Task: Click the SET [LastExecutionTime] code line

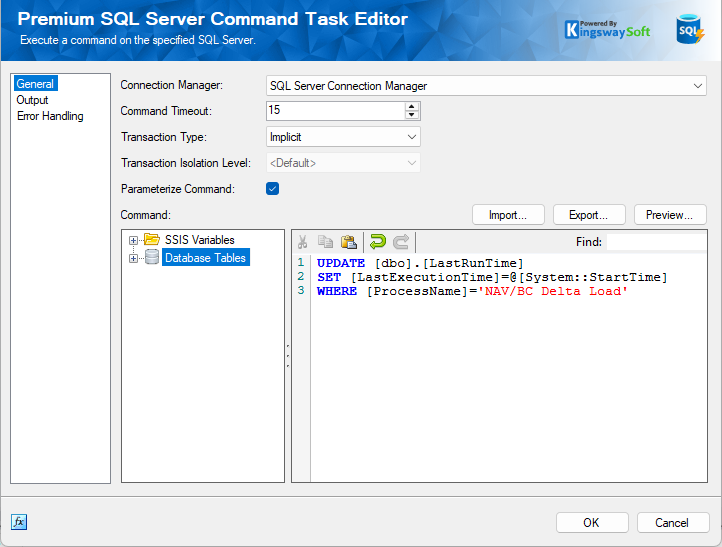Action: tap(492, 277)
